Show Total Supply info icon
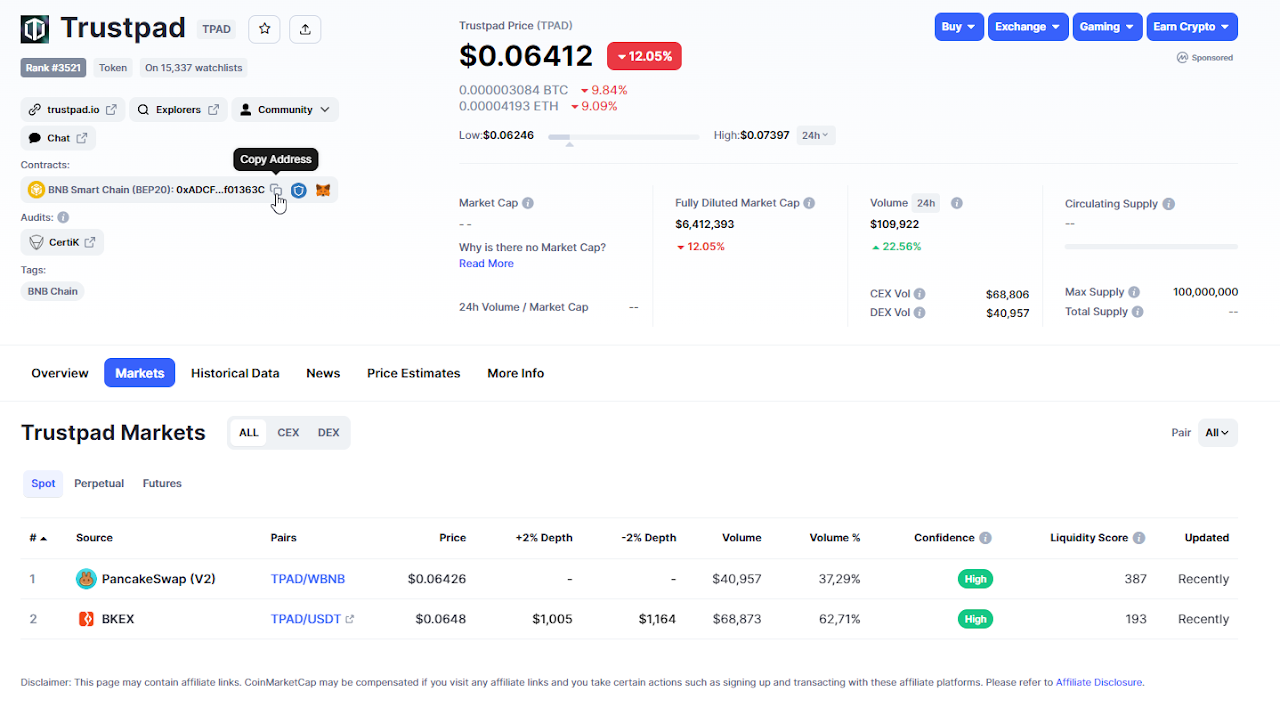The height and width of the screenshot is (716, 1280). [1138, 312]
